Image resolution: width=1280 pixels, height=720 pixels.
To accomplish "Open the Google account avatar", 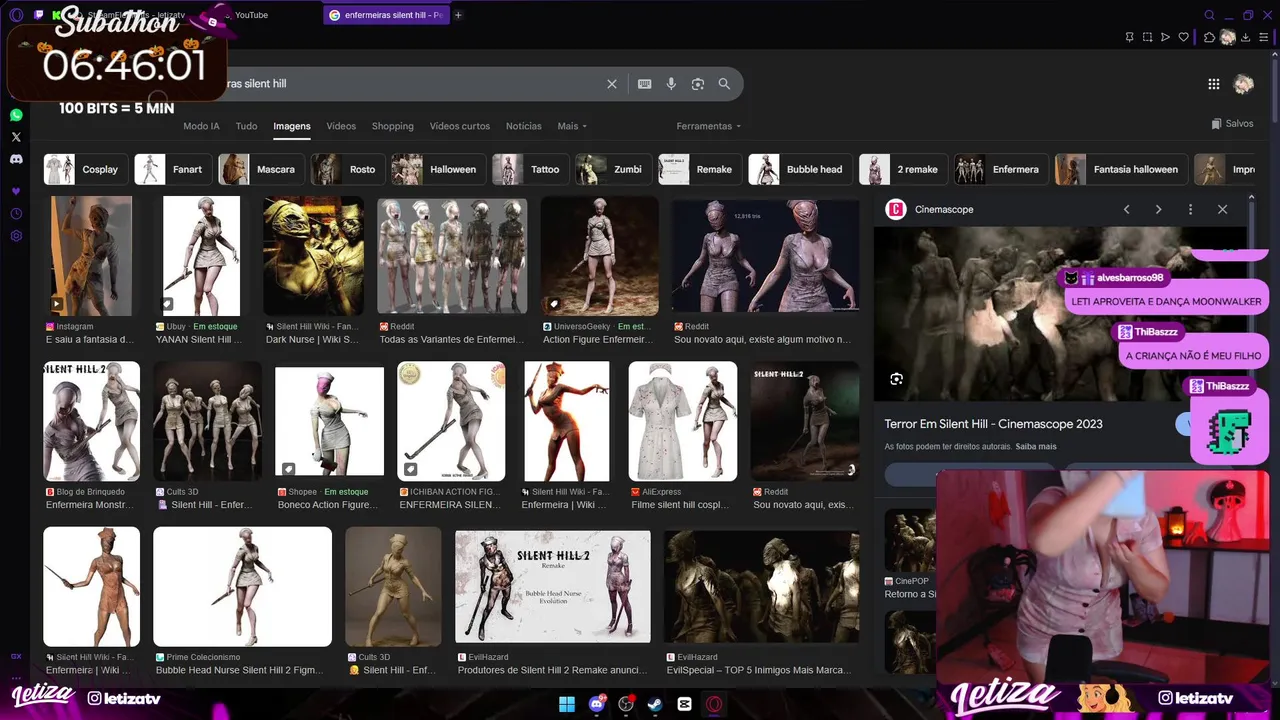I will pyautogui.click(x=1244, y=85).
